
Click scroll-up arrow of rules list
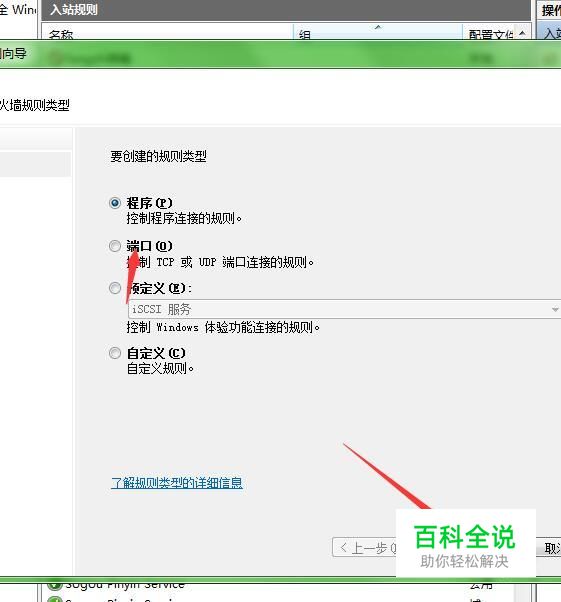(523, 33)
